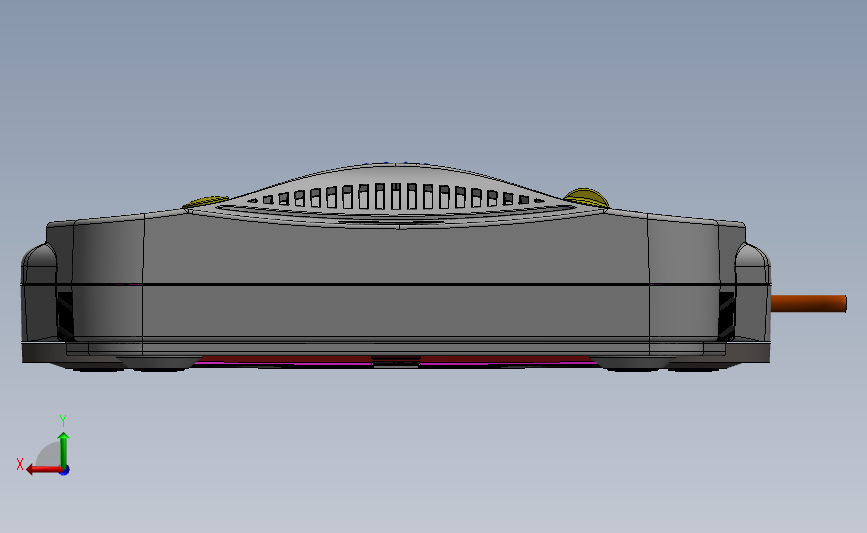Select the slotted vent grille on the dome

[x=396, y=196]
